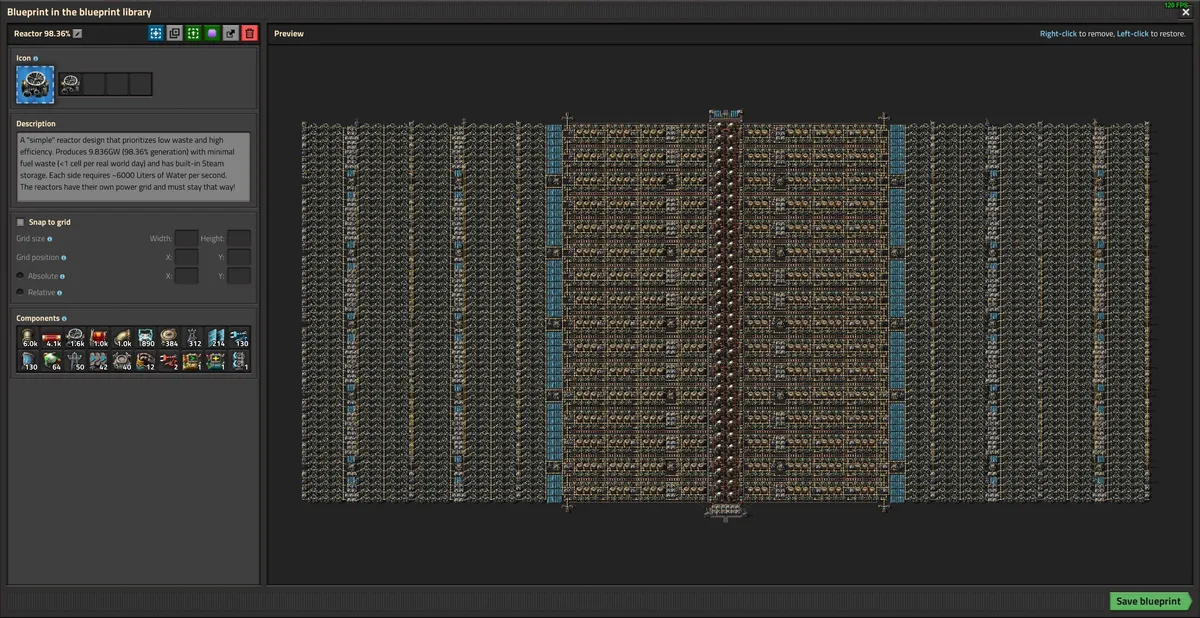Screen dimensions: 1200x618
Task: Select the pipe component showing 6.0k
Action: [29, 337]
